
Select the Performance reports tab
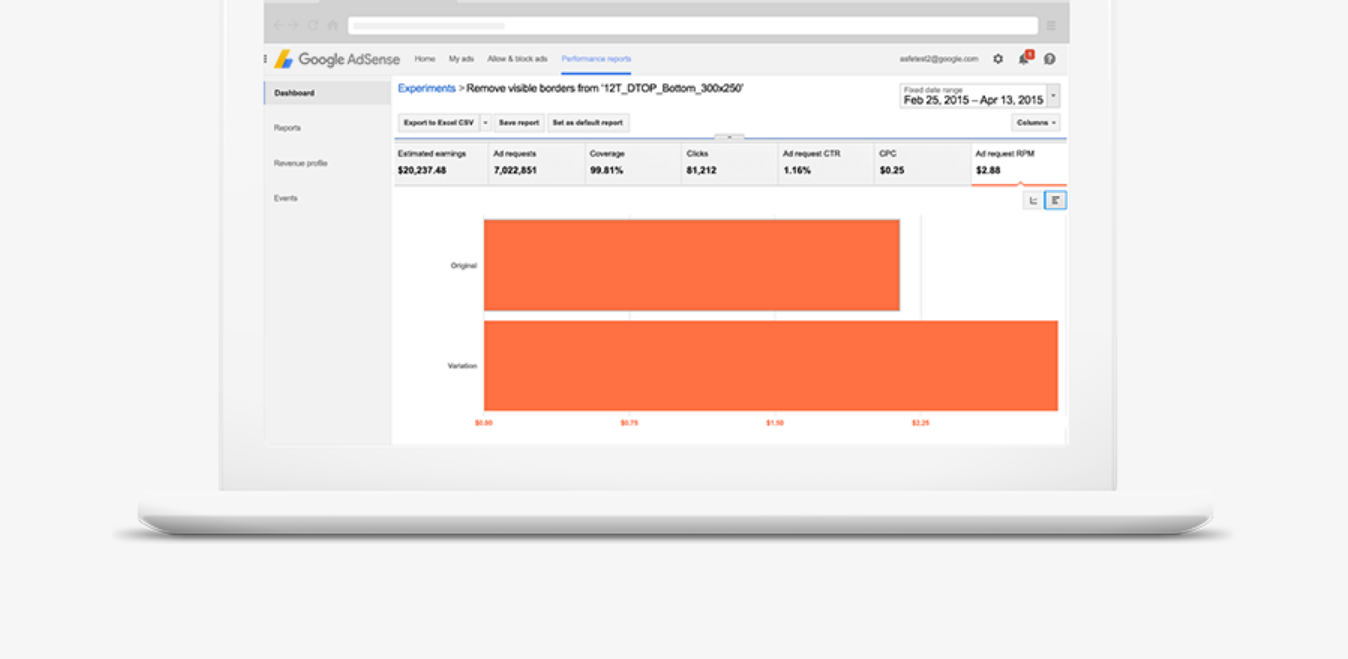[596, 59]
